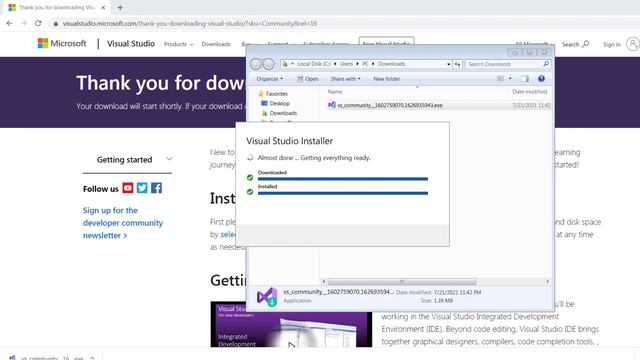Open the Share with menu

(345, 79)
